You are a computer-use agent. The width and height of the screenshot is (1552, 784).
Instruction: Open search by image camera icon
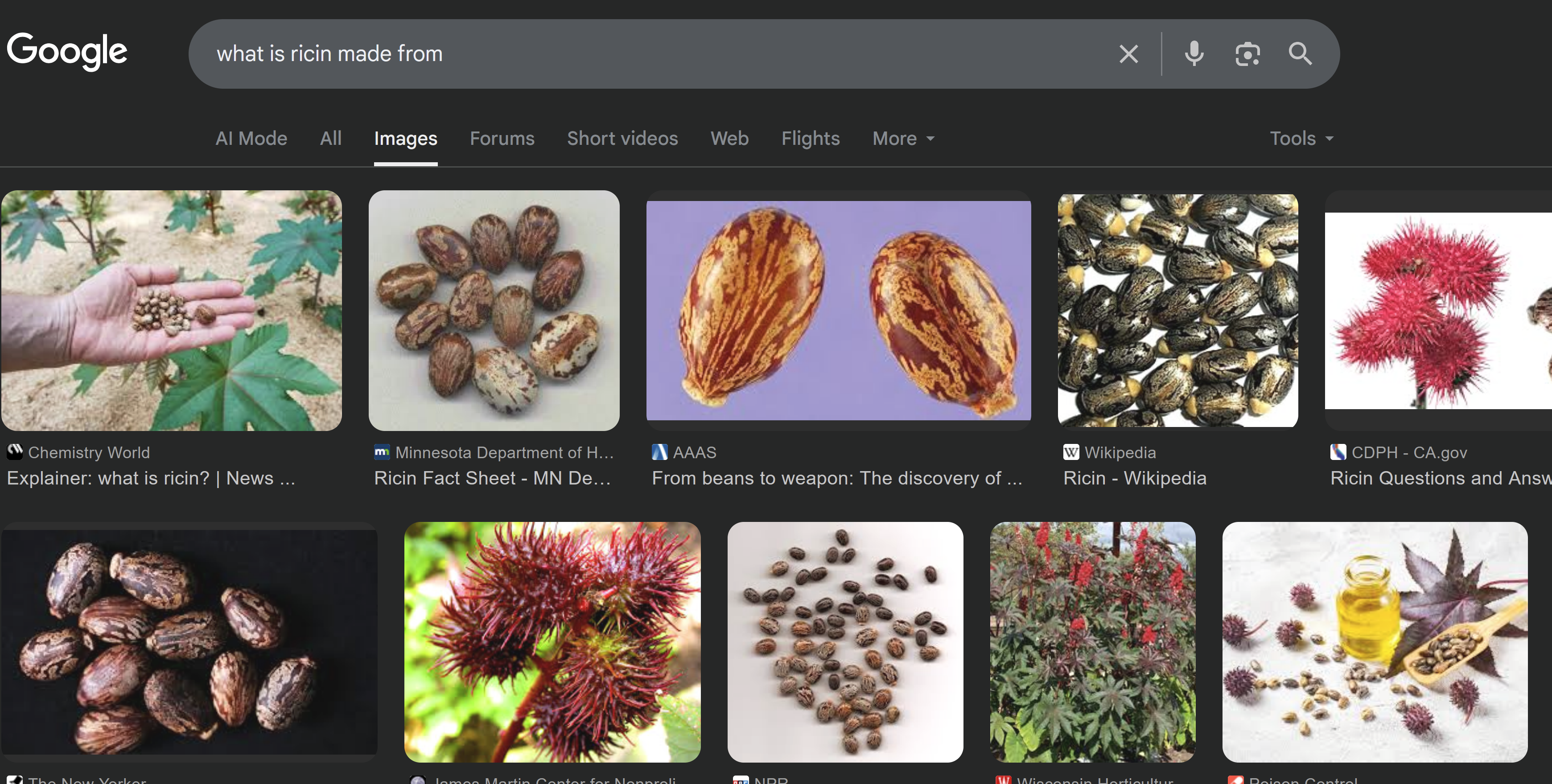click(1247, 54)
